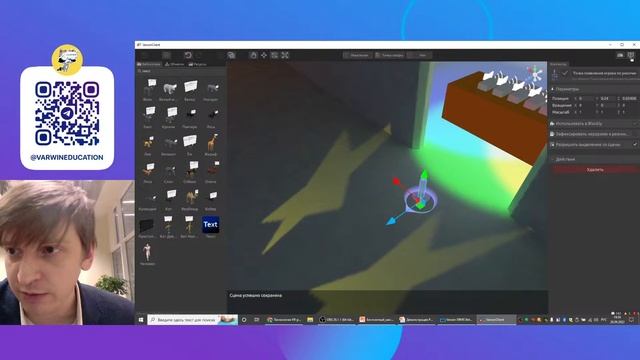
Task: Click the Windows taskbar search box
Action: (193, 320)
